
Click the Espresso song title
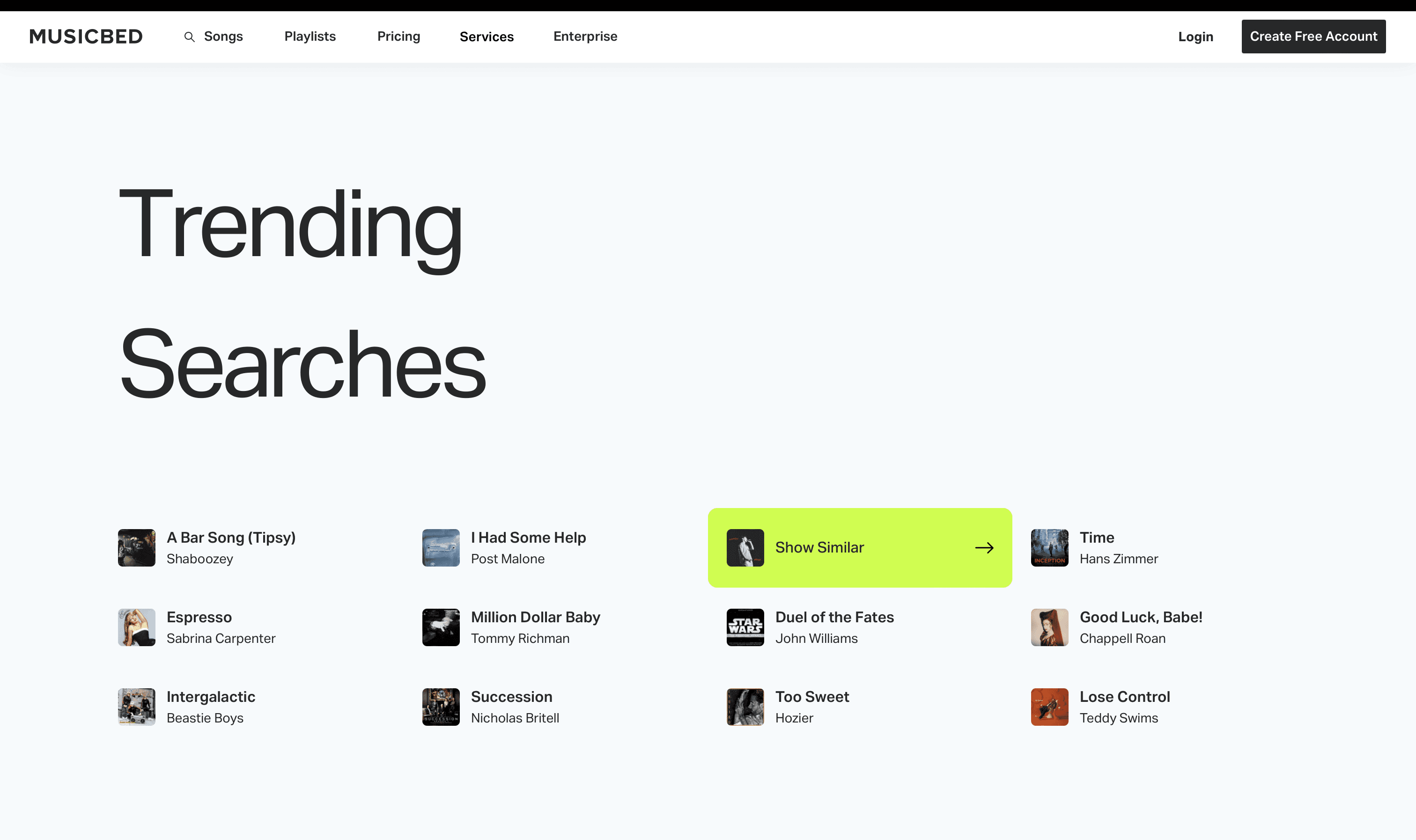[199, 617]
